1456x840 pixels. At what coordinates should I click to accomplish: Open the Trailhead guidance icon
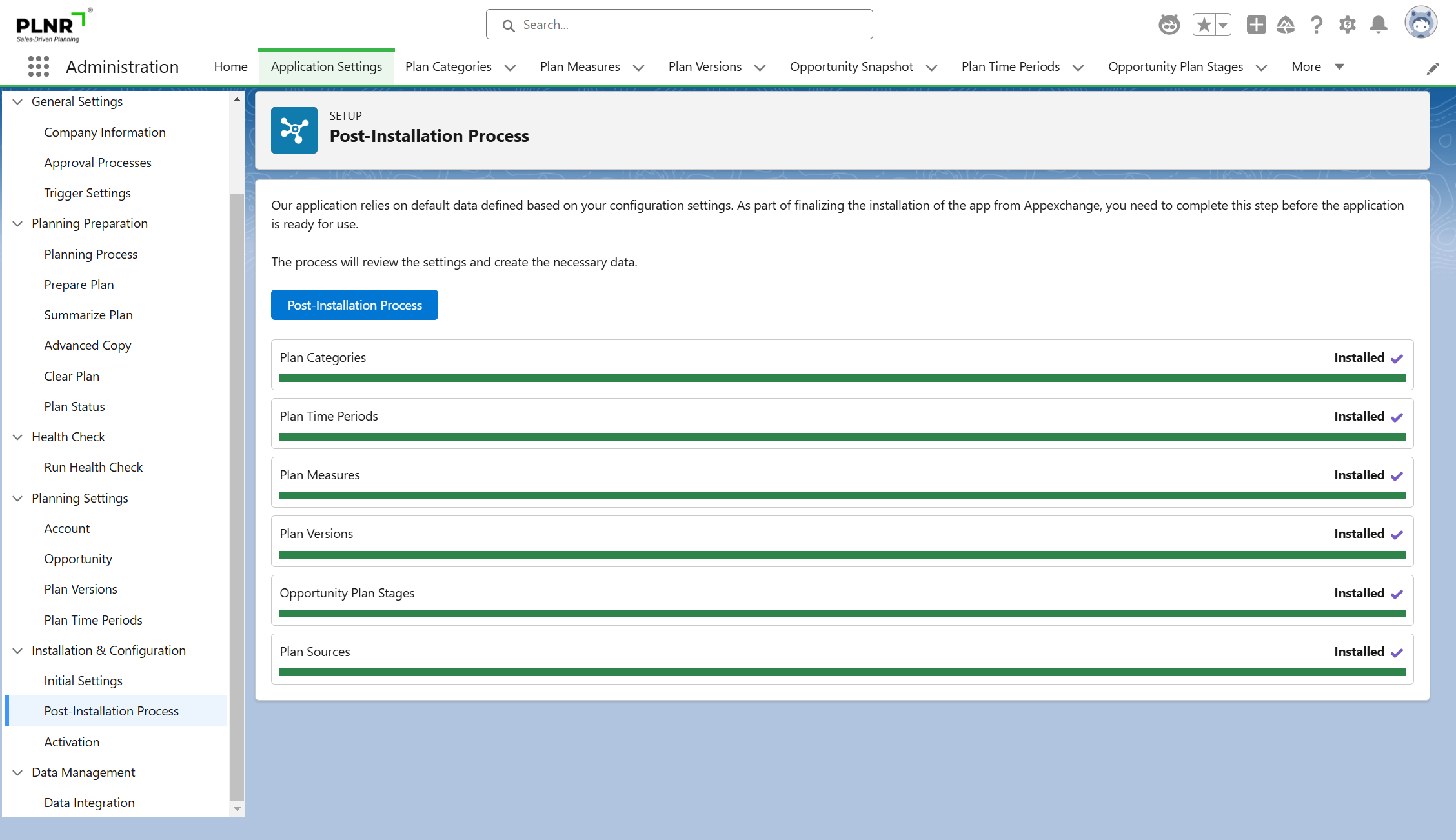click(x=1286, y=25)
